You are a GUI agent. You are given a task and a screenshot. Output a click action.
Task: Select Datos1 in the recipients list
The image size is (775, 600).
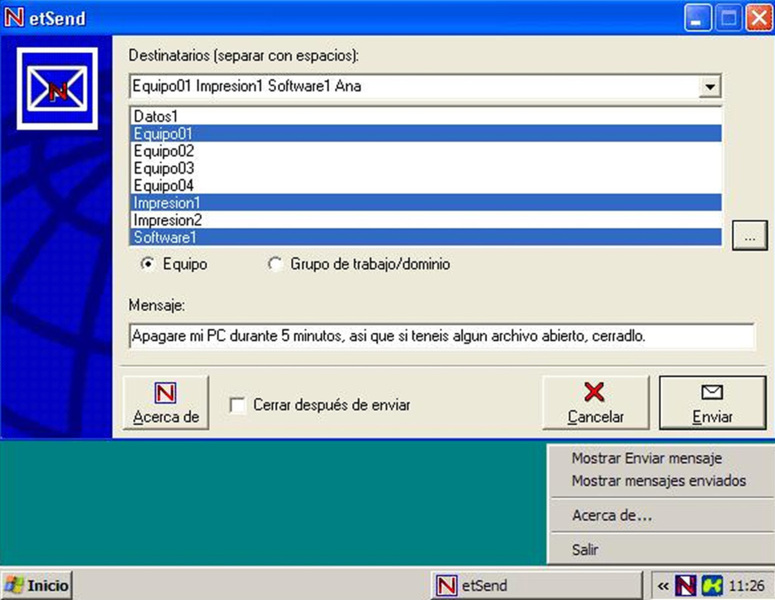coord(426,116)
